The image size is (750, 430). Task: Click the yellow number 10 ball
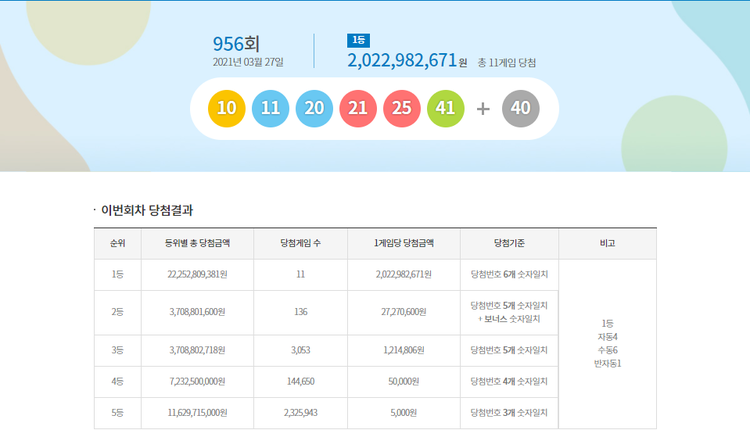227,109
